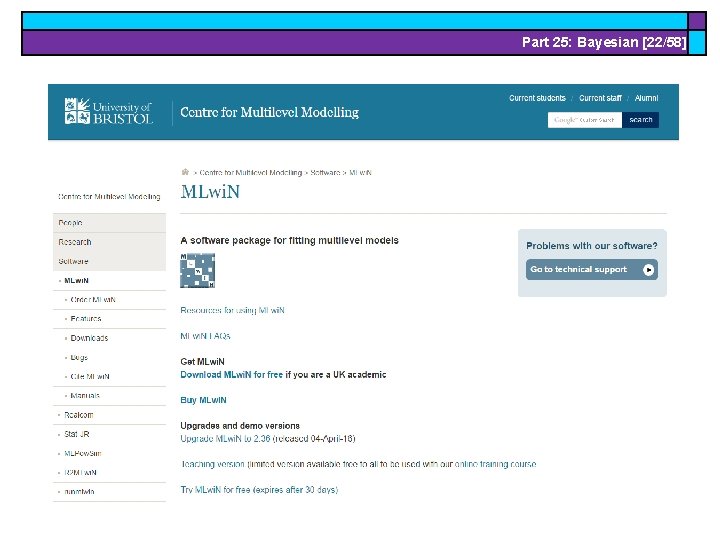Open Resources for using MLwiN link
The width and height of the screenshot is (720, 540).
[232, 310]
